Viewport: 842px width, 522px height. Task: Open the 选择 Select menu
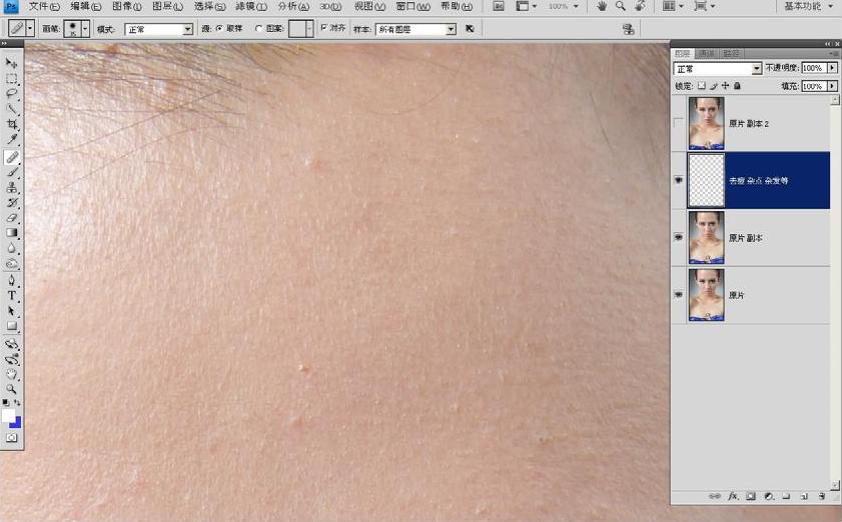(209, 6)
